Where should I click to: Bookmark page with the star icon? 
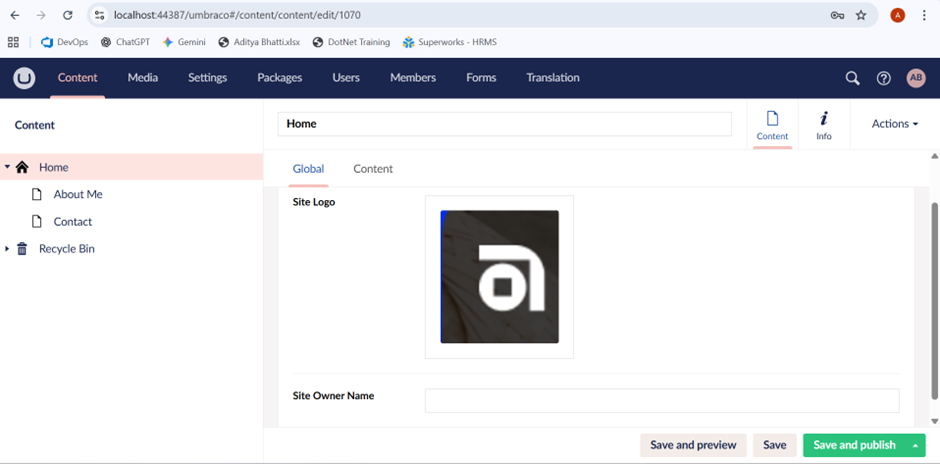pyautogui.click(x=861, y=15)
